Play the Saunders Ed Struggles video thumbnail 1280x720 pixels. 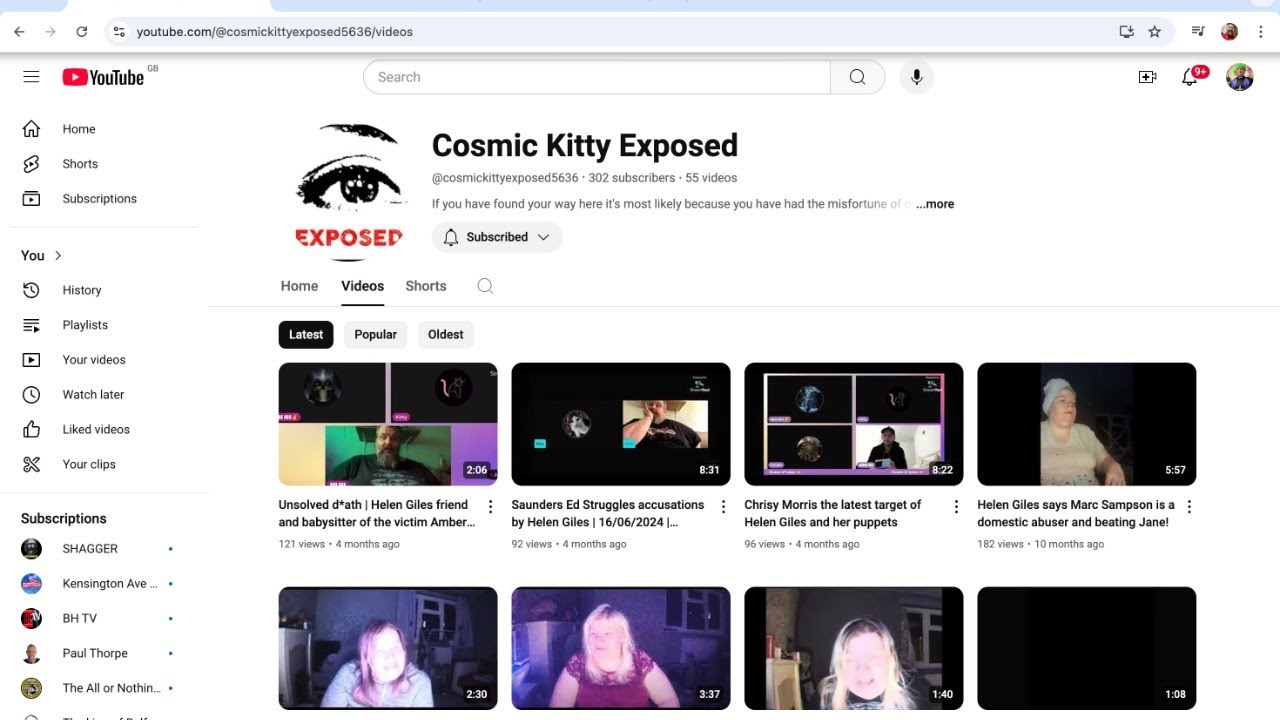(x=620, y=424)
